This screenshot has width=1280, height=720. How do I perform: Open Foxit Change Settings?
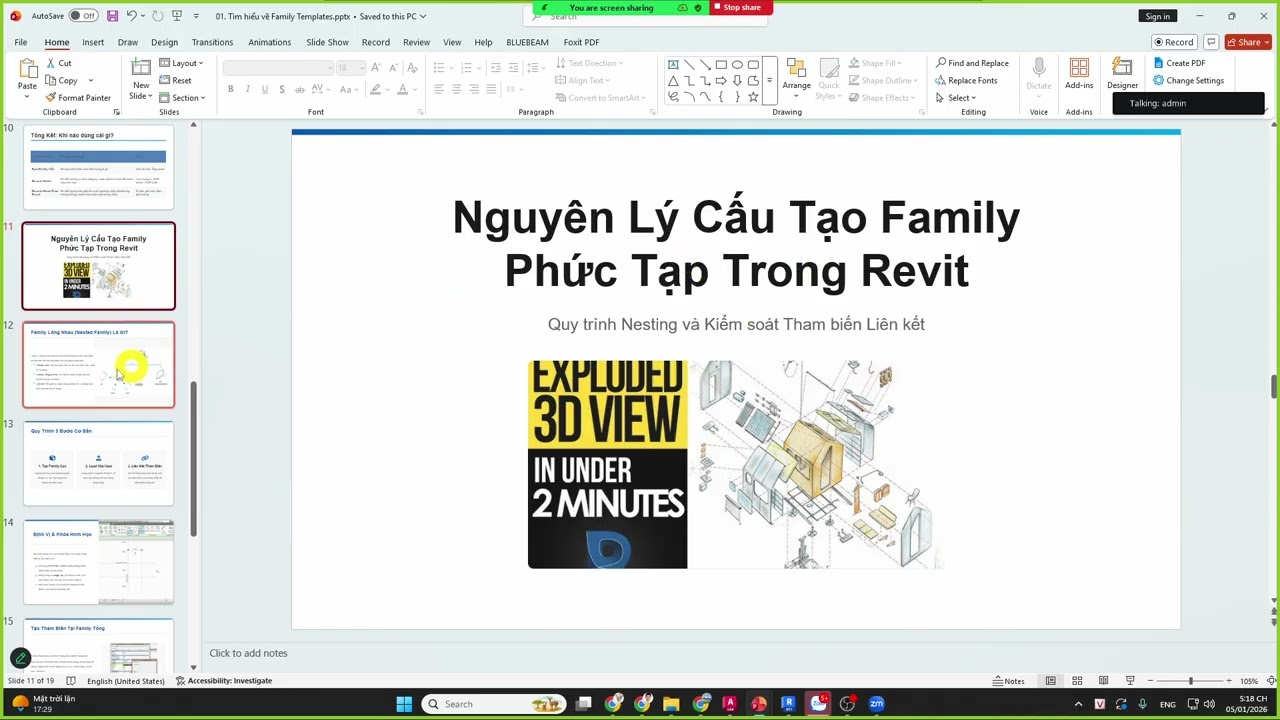tap(1188, 80)
